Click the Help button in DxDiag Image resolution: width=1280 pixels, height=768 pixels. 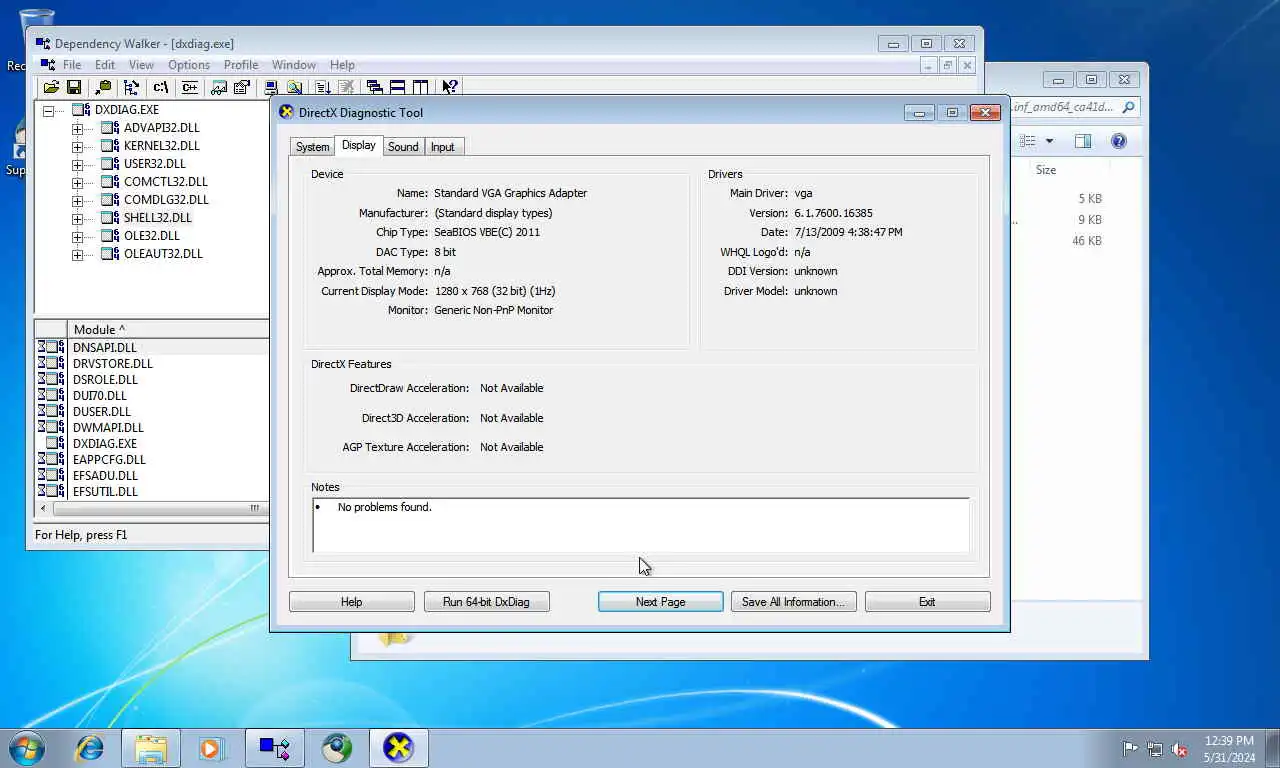[x=351, y=602]
